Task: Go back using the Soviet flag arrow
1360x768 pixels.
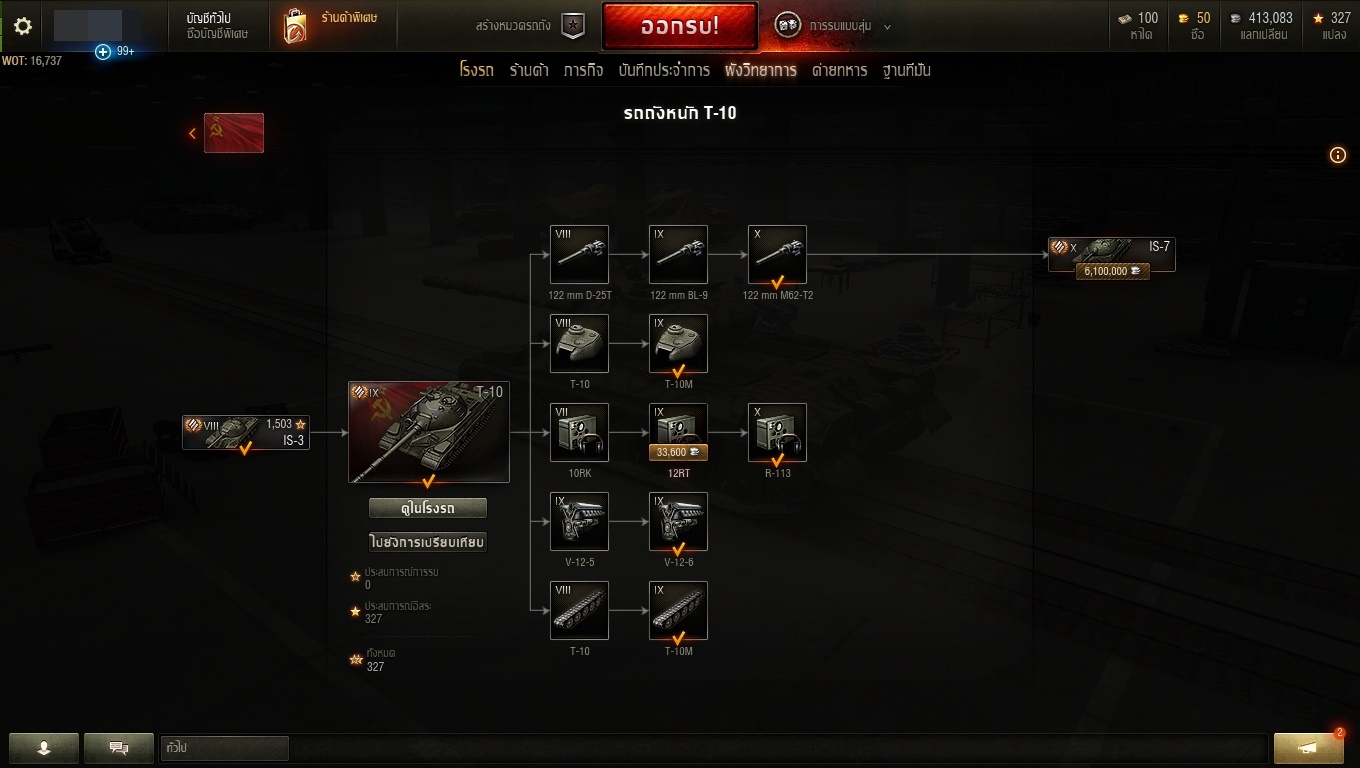Action: click(226, 133)
